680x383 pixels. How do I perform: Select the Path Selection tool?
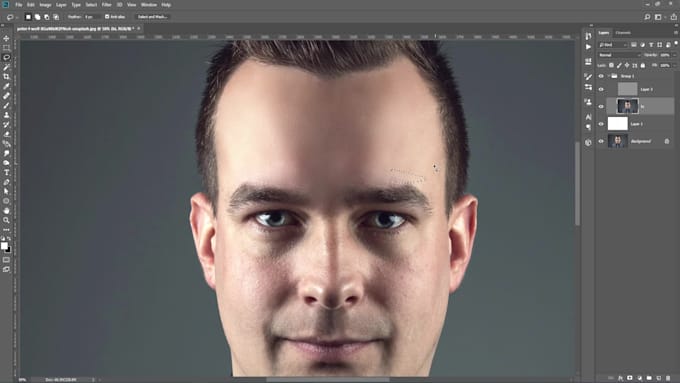(6, 191)
